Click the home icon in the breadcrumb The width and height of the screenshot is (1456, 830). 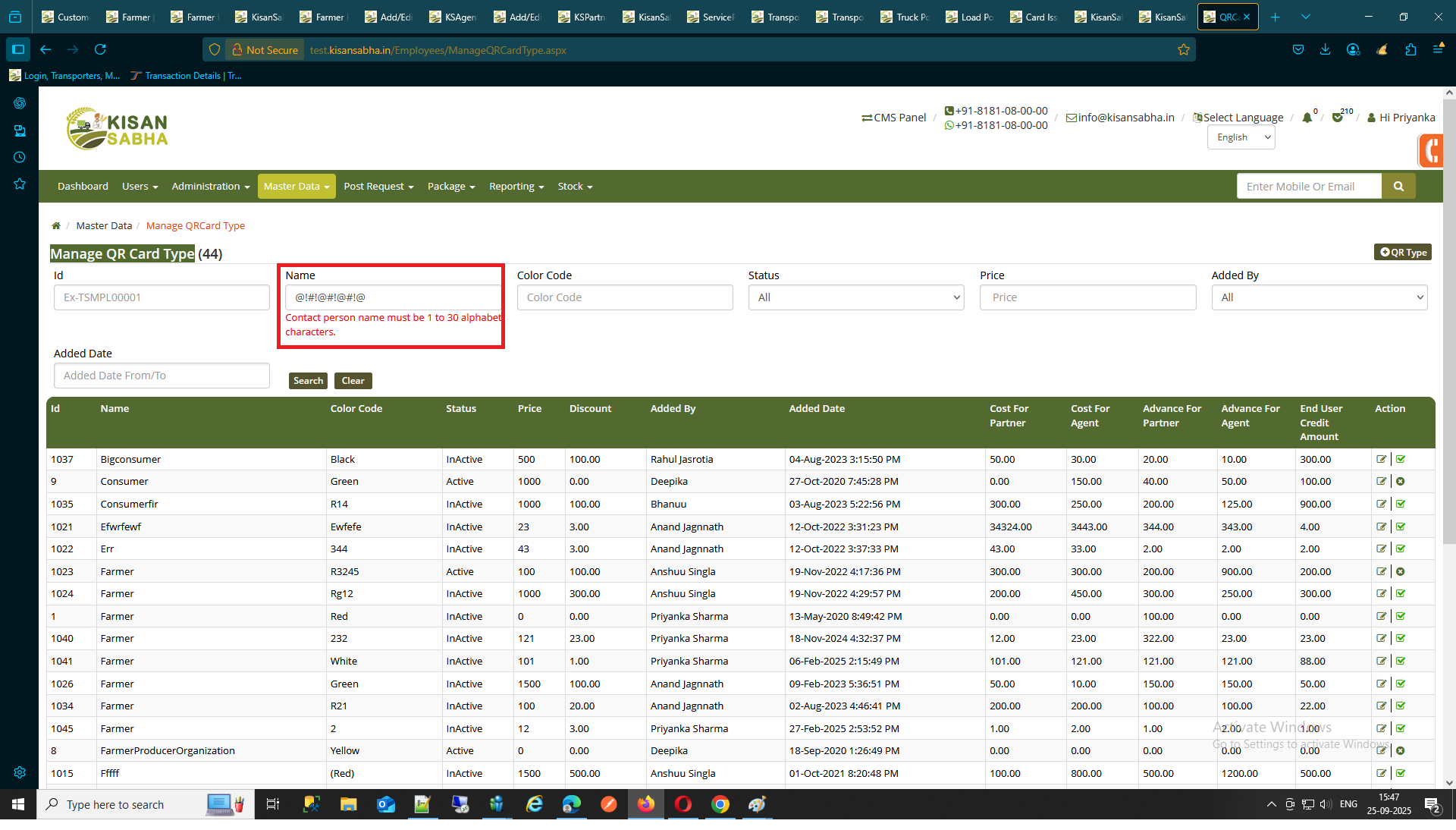[x=56, y=226]
